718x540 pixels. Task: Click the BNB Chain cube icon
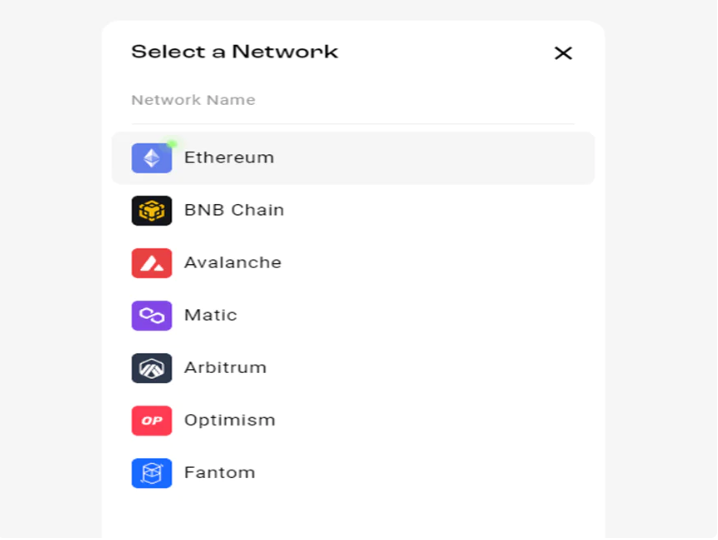pos(152,211)
